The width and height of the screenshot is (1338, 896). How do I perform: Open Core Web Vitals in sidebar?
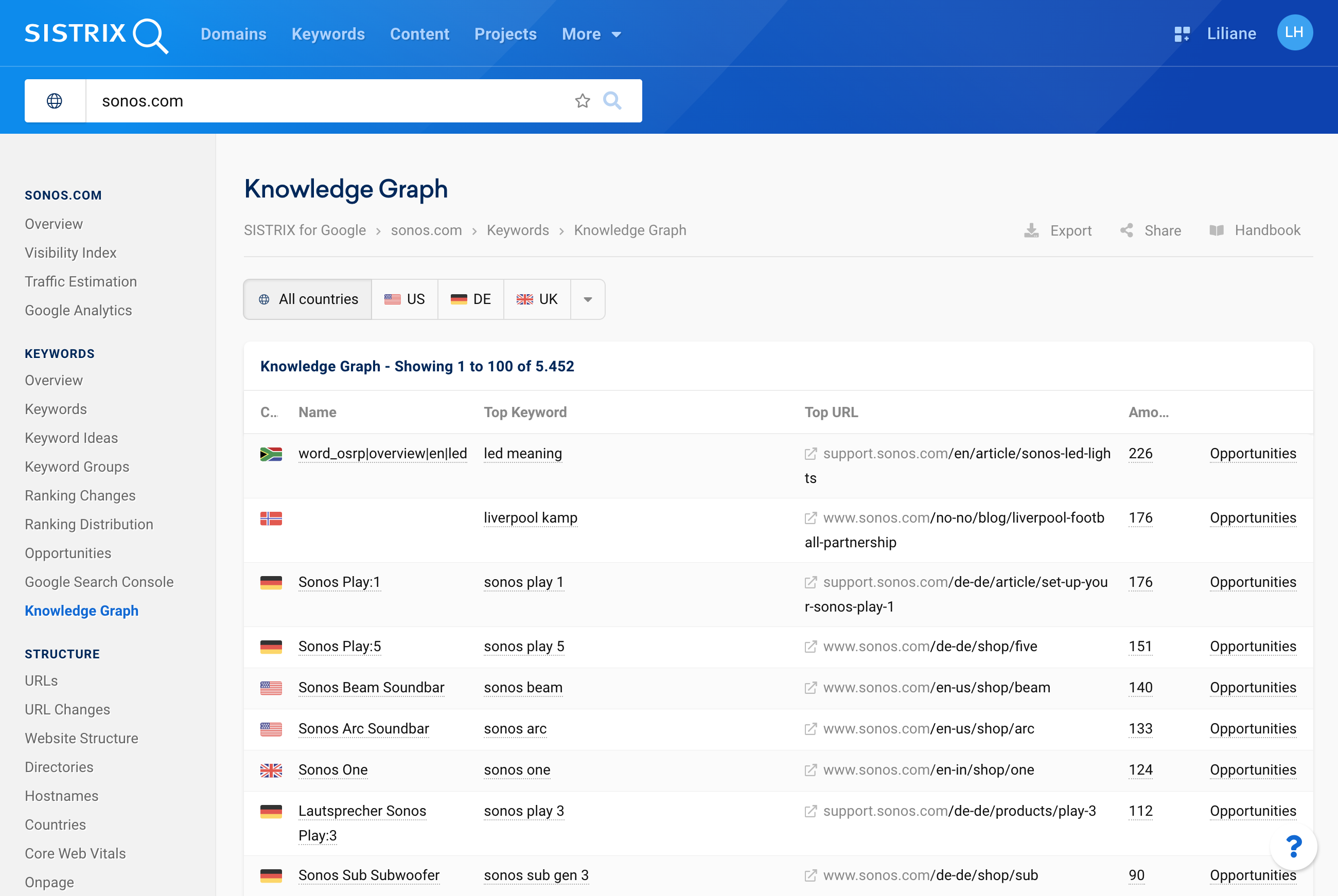tap(75, 853)
